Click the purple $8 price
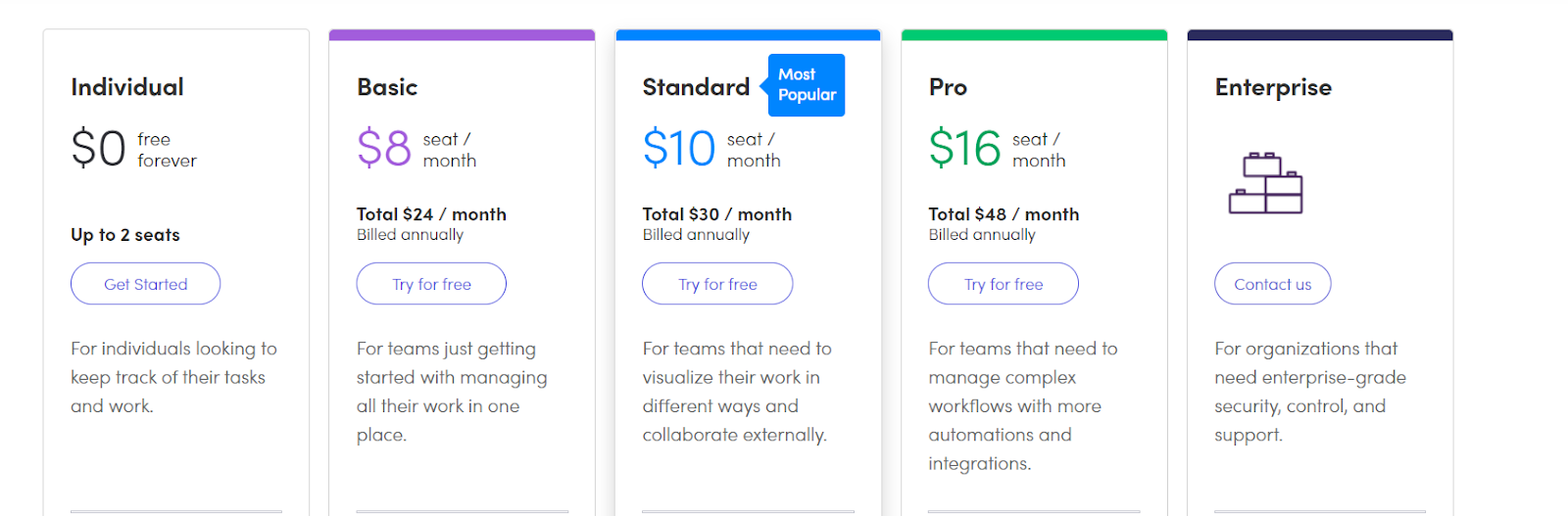The width and height of the screenshot is (1568, 516). [384, 149]
